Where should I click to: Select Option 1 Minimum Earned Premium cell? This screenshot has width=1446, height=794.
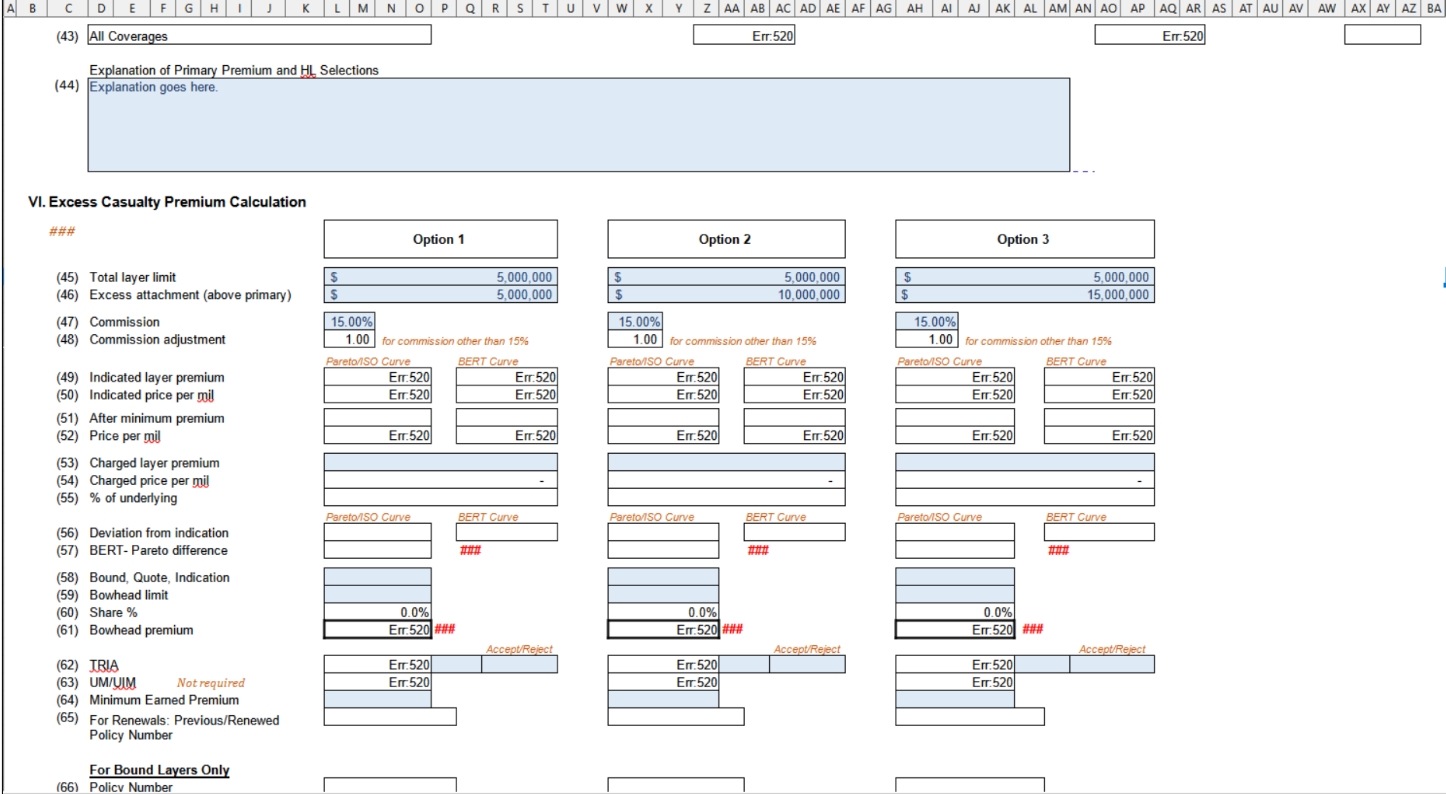[x=378, y=700]
